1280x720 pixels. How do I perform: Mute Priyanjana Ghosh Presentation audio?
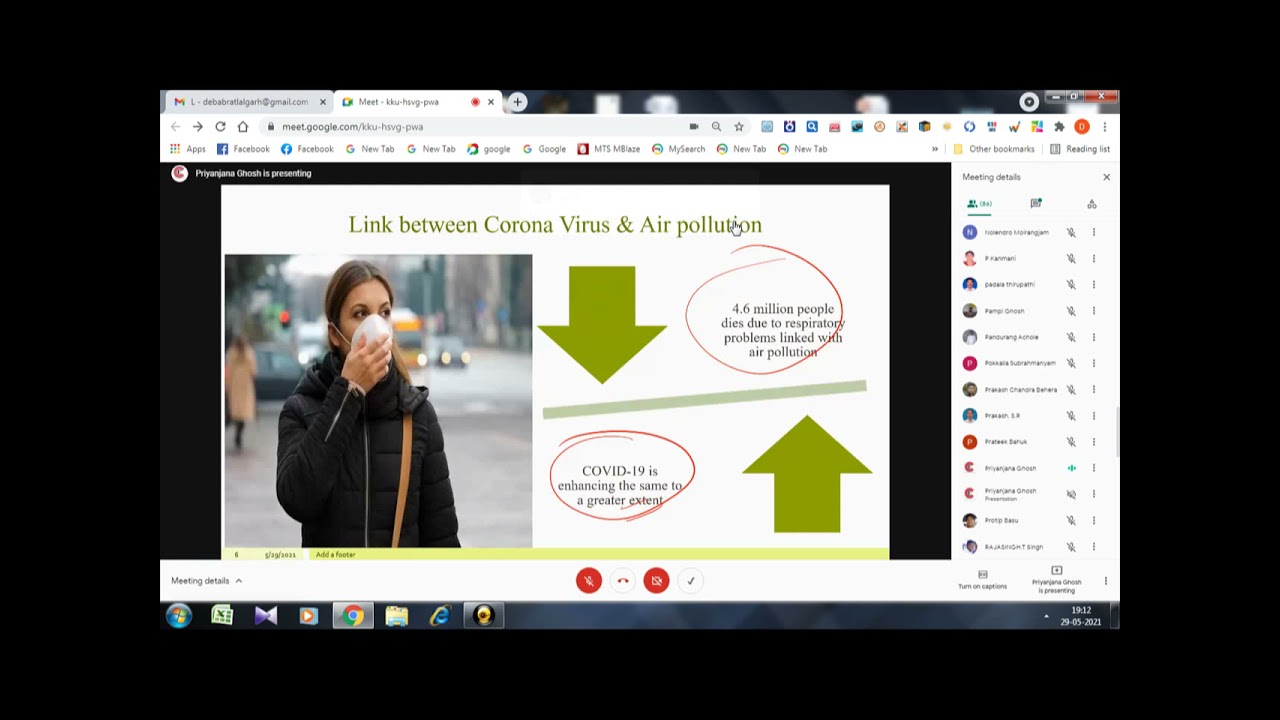pos(1071,494)
